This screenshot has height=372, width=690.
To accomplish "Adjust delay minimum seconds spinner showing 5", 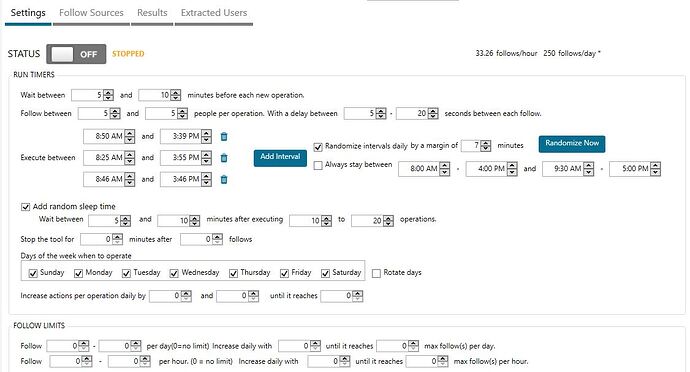I will point(365,114).
